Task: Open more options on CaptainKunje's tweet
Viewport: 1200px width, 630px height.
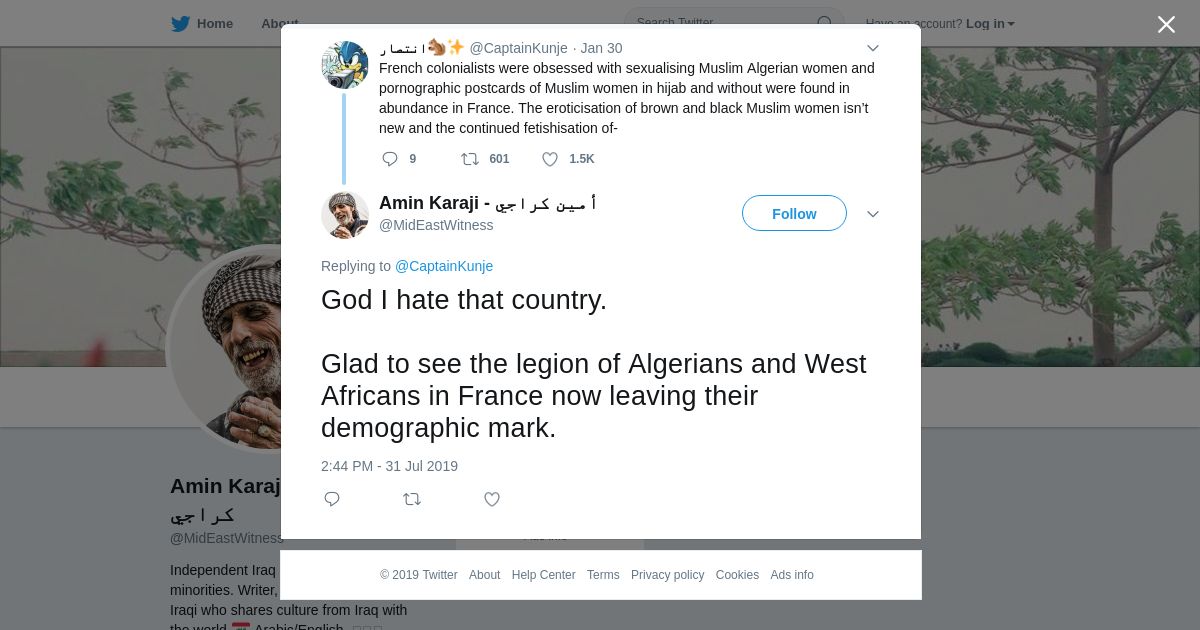Action: [x=872, y=48]
